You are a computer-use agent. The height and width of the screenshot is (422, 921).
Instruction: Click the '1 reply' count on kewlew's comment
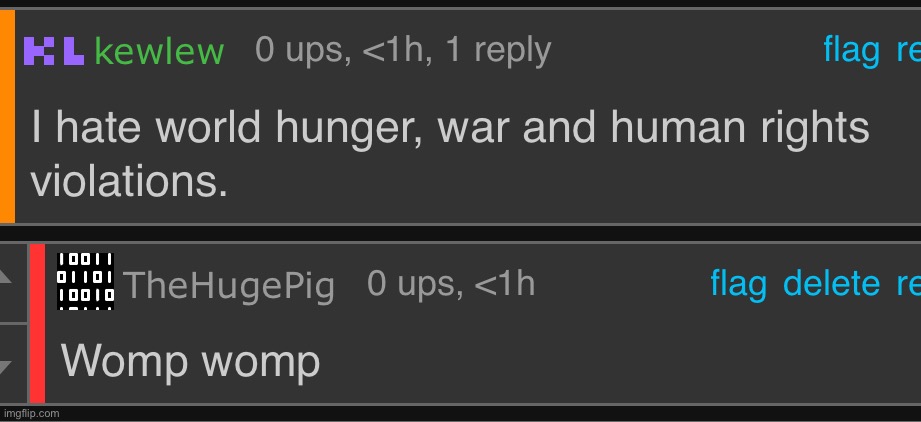coord(498,51)
